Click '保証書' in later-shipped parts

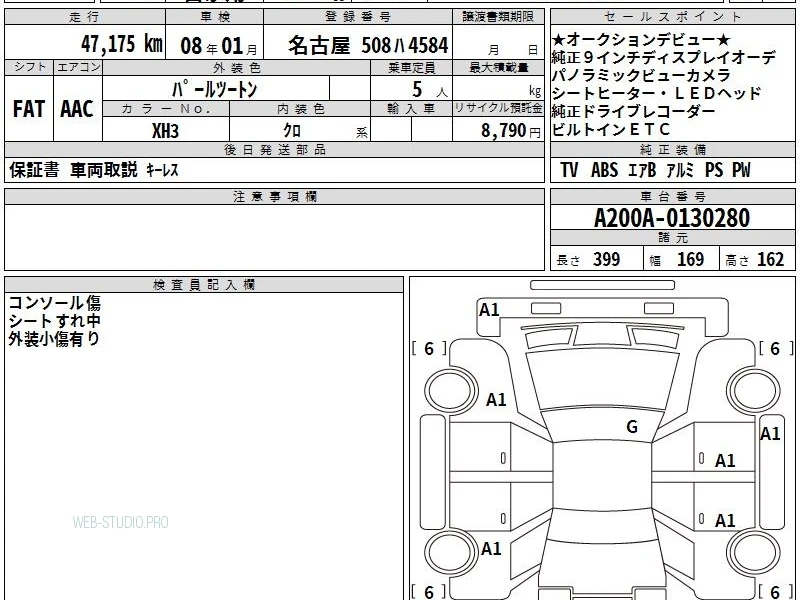coord(34,170)
